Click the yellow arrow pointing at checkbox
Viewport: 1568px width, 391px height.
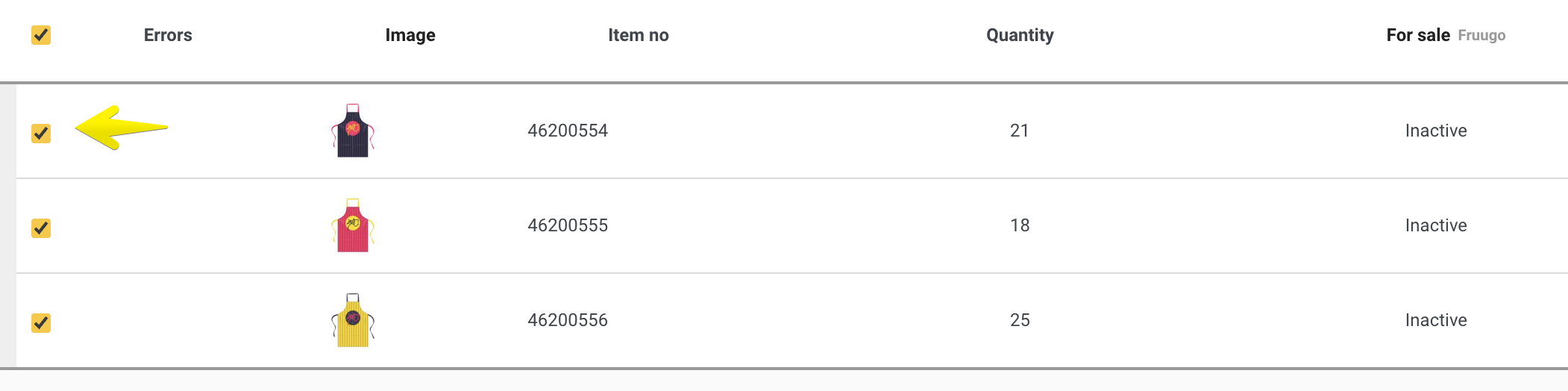[121, 128]
